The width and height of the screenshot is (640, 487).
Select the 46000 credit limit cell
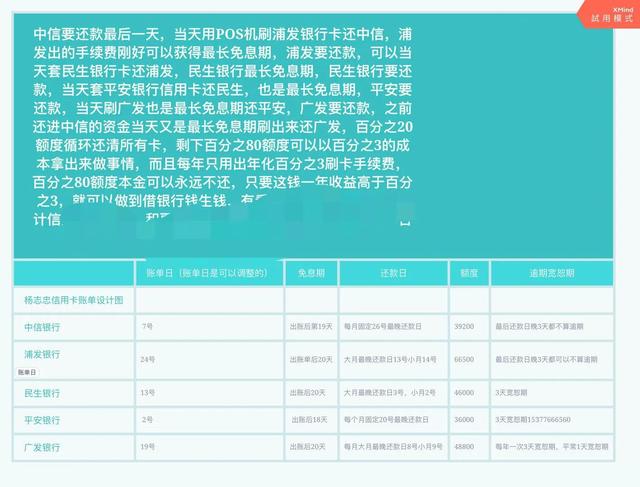(x=469, y=393)
